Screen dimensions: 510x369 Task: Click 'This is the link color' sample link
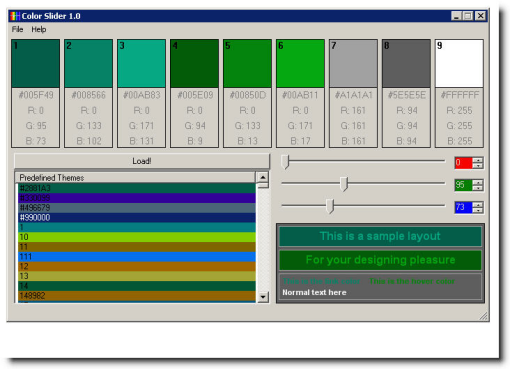tap(322, 281)
